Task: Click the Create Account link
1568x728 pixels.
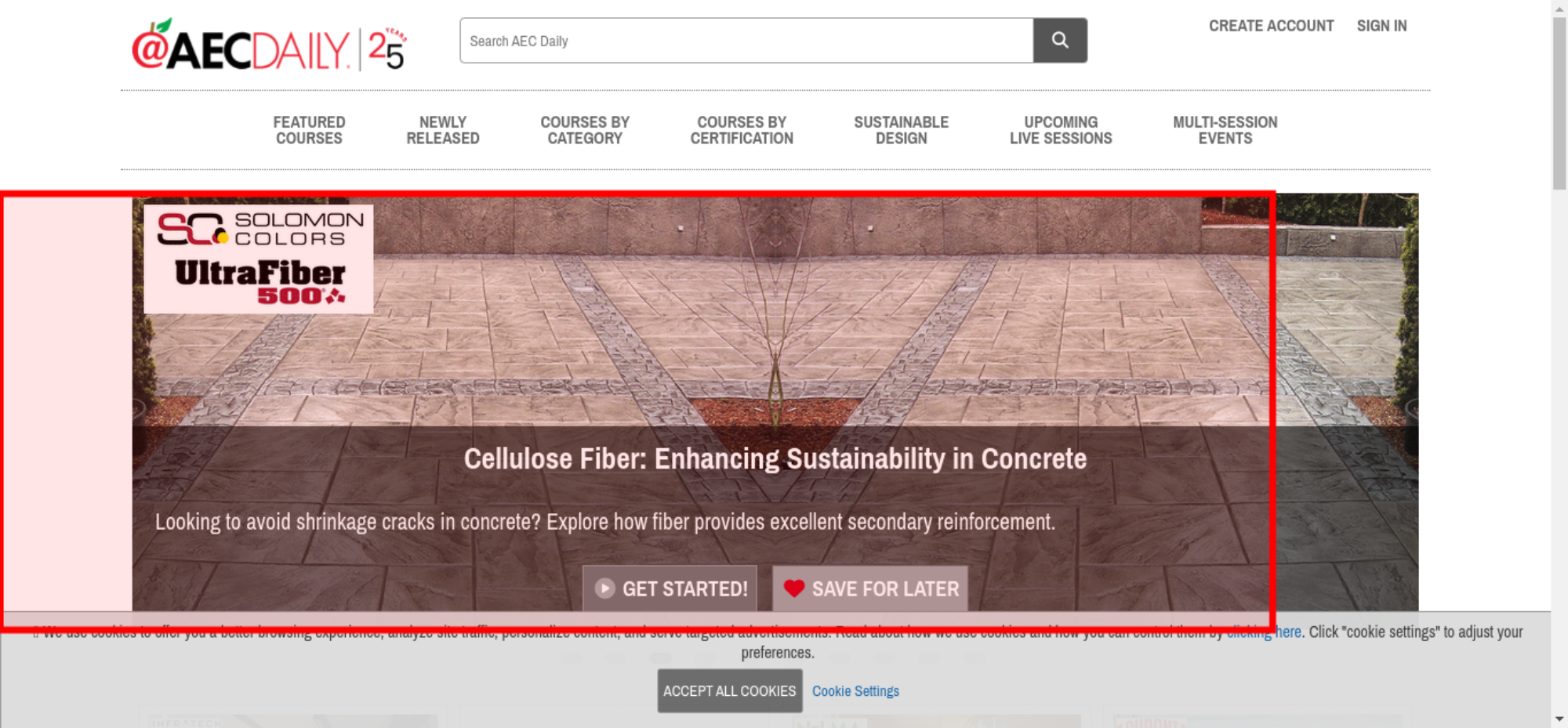Action: tap(1271, 26)
